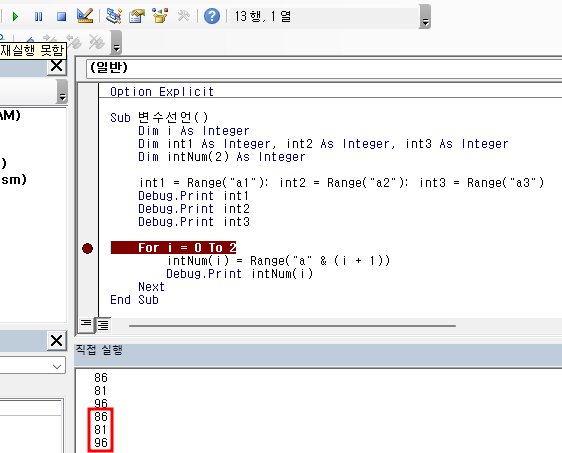Click the Option Explicit line
This screenshot has height=453, width=562.
(x=162, y=92)
